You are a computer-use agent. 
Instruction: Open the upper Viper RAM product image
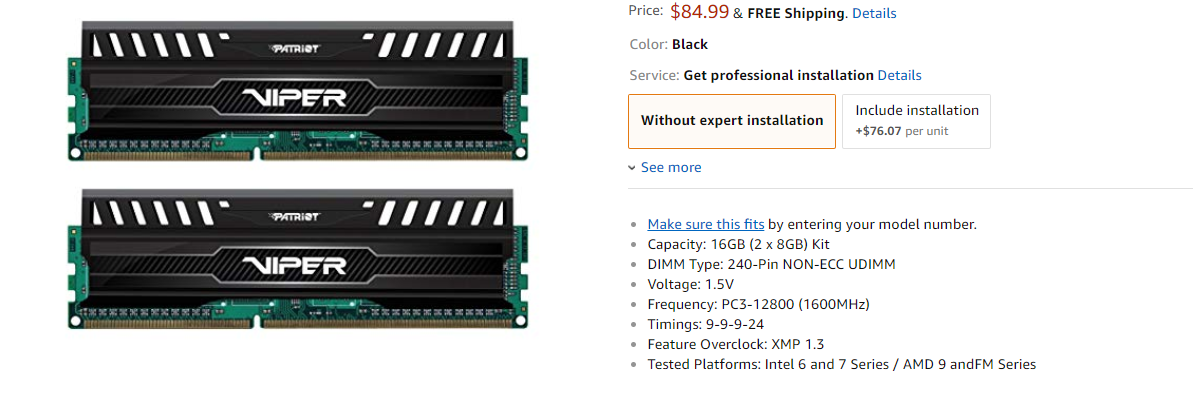pyautogui.click(x=297, y=90)
